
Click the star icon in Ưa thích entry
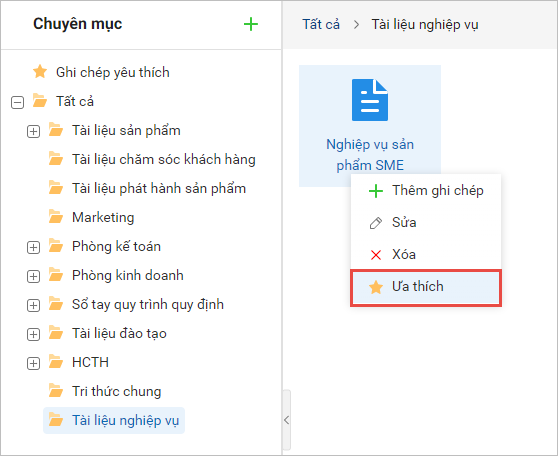click(376, 287)
